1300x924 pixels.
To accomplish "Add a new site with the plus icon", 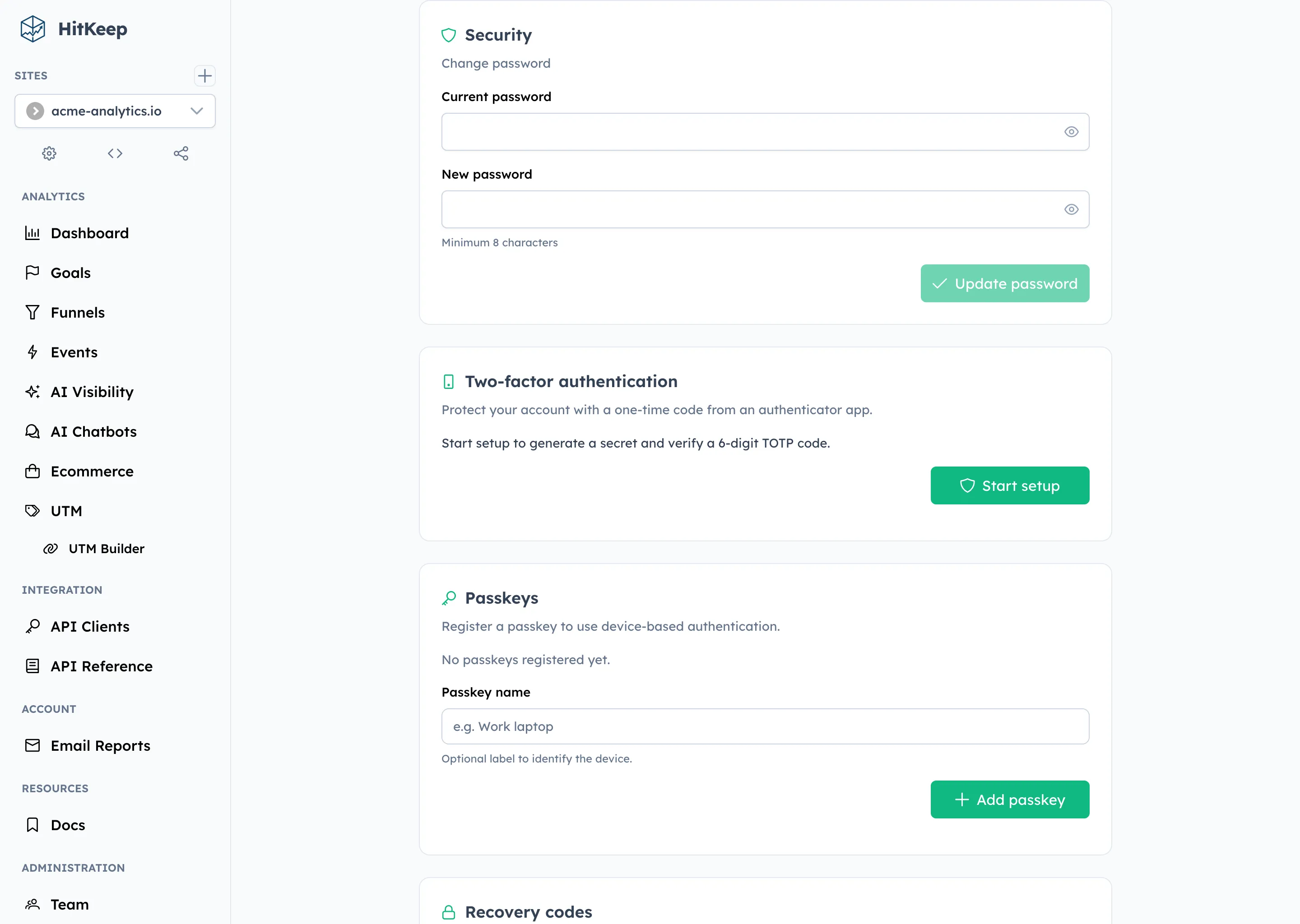I will pos(205,76).
